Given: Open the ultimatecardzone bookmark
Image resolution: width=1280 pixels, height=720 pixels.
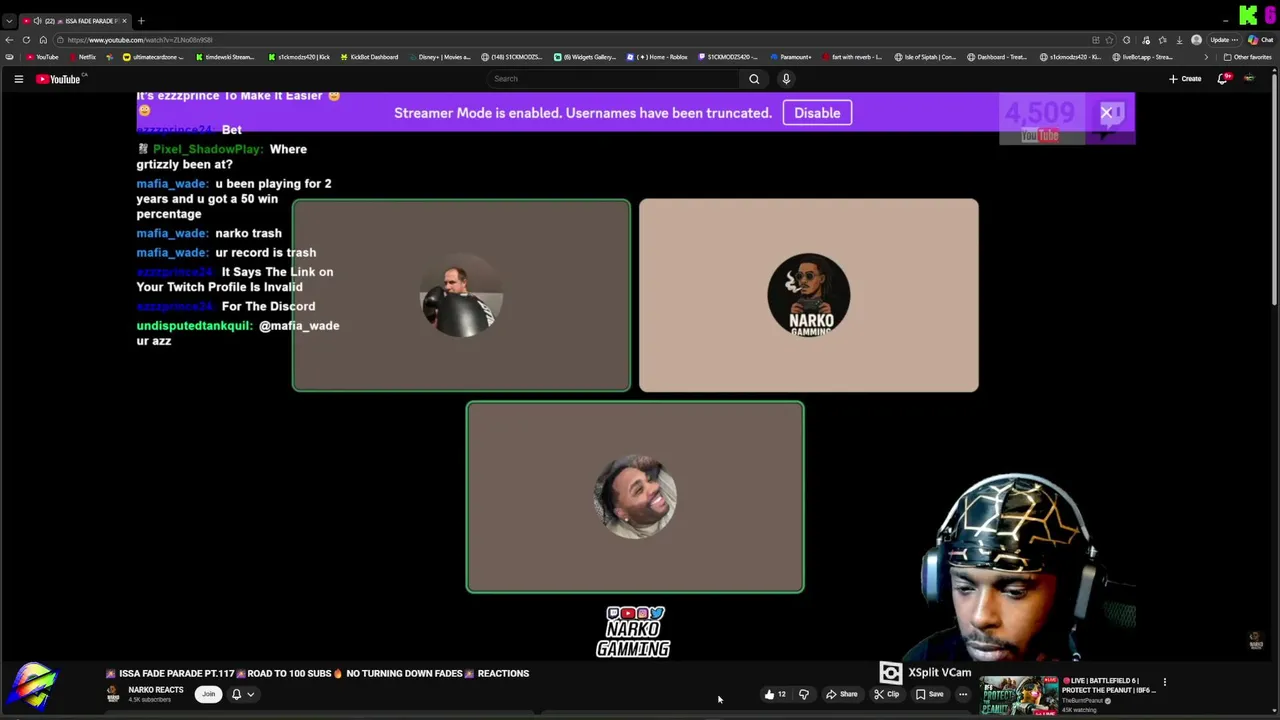Looking at the screenshot, I should tap(153, 57).
